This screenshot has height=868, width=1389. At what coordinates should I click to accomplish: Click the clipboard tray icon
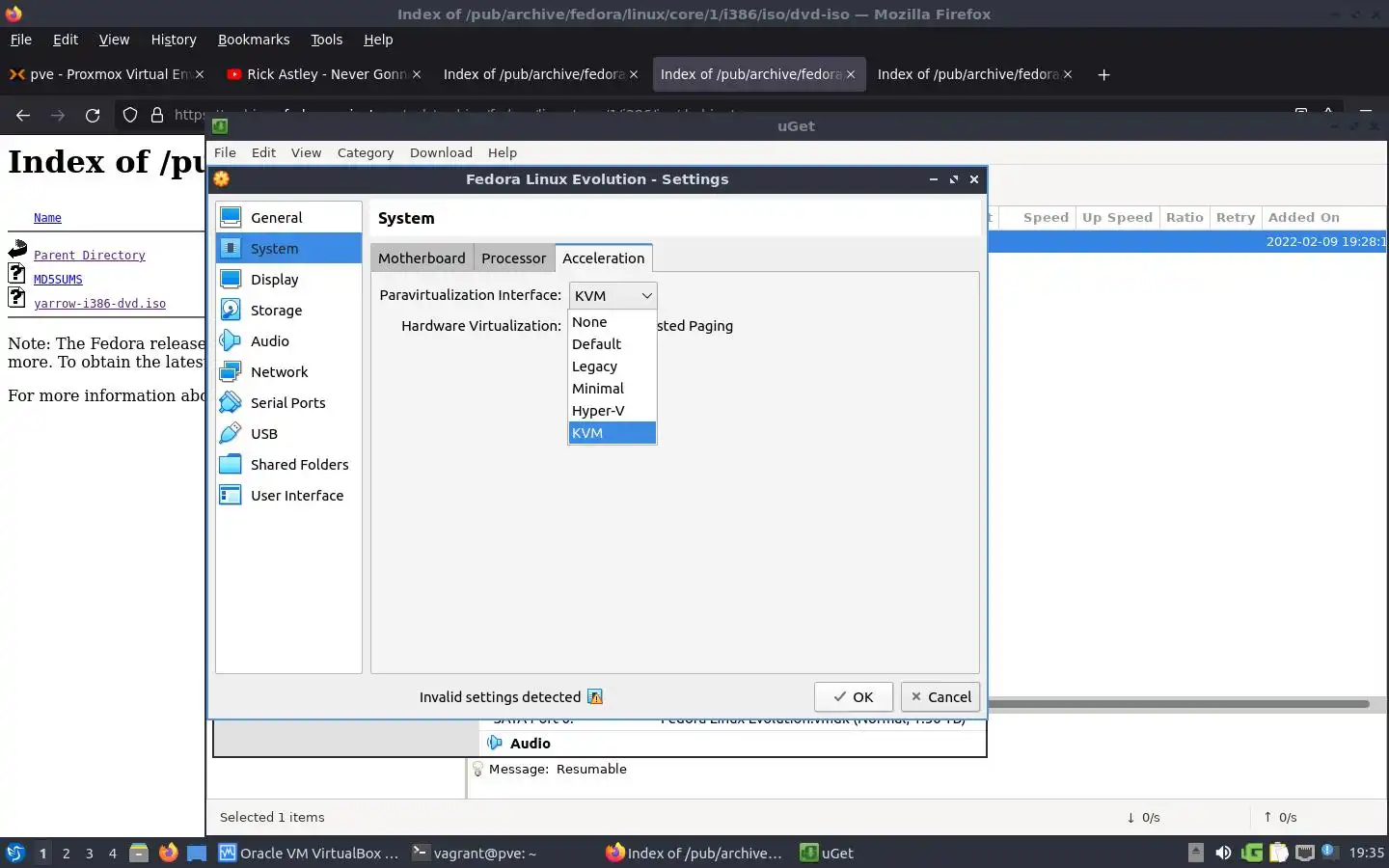point(1279,853)
